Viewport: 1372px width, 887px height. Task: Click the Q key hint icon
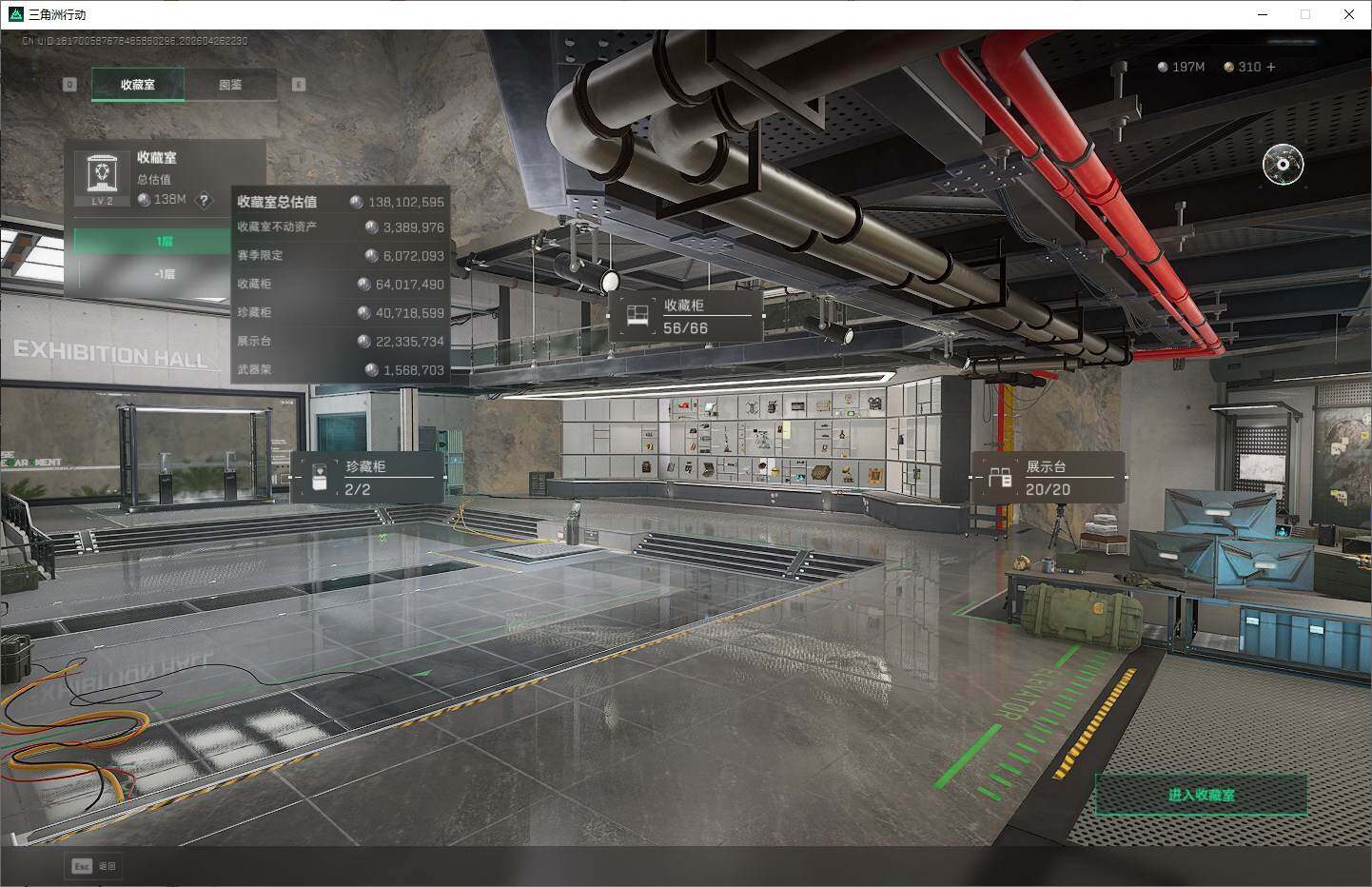[69, 85]
